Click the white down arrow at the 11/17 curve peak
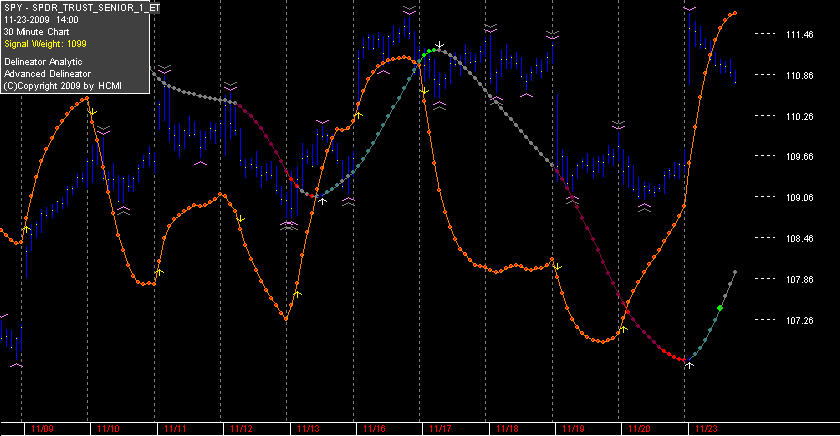The height and width of the screenshot is (436, 840). click(439, 44)
